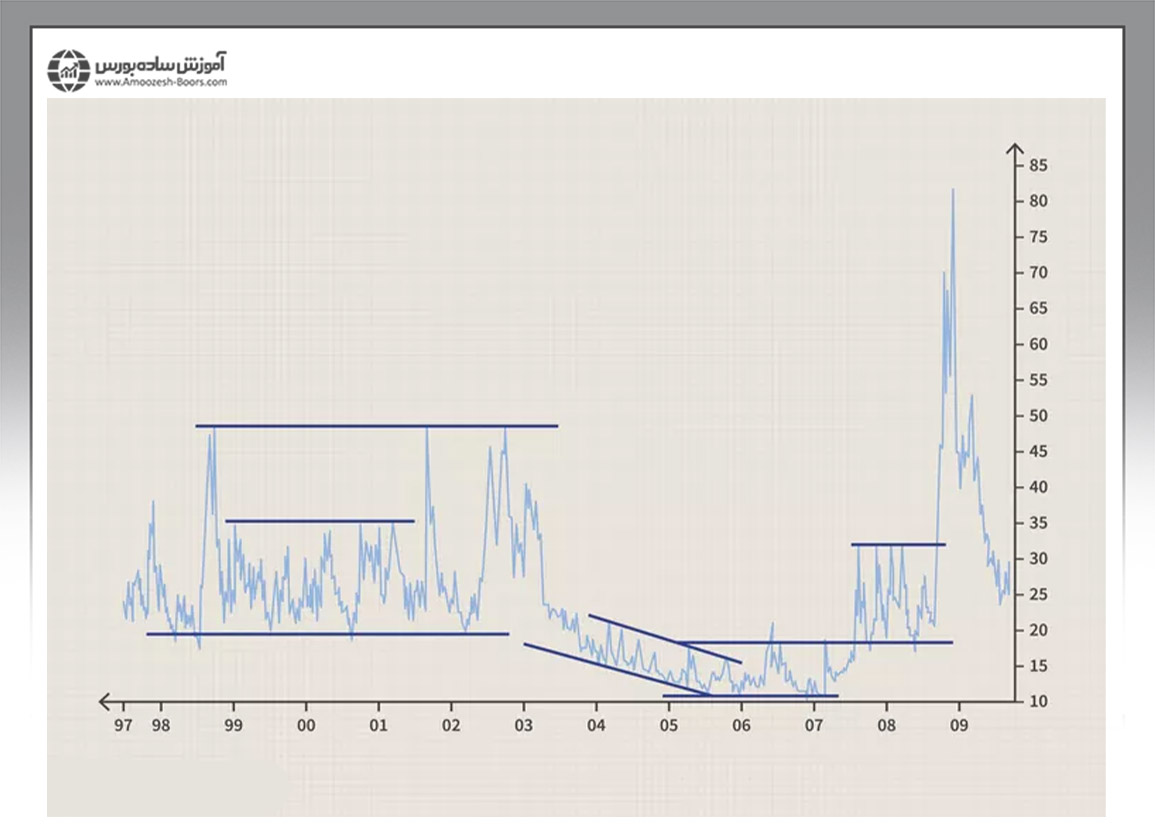Select the long resistance line near 48 level

click(x=376, y=426)
